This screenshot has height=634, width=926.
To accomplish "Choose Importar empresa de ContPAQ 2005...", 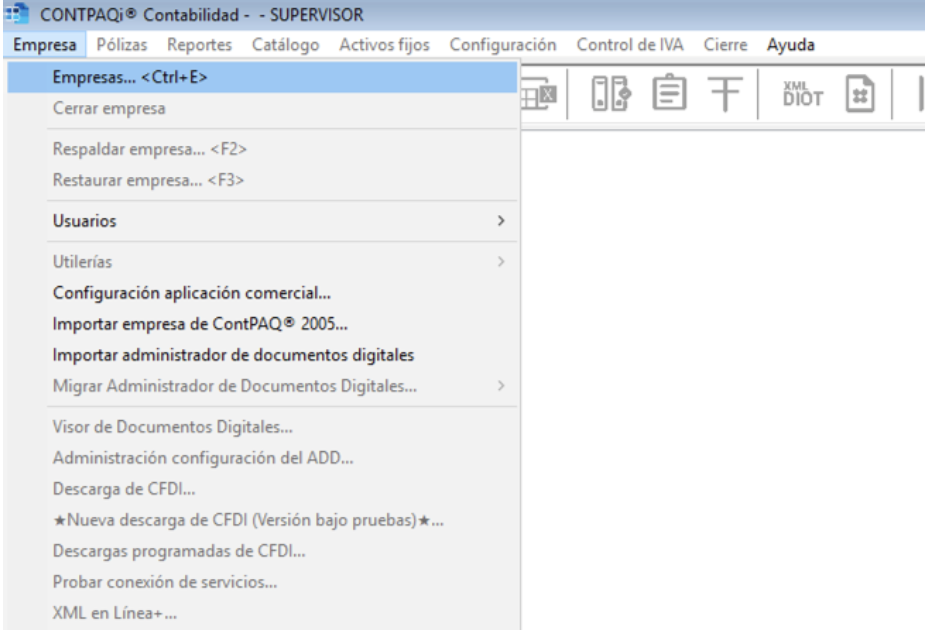I will pyautogui.click(x=262, y=324).
